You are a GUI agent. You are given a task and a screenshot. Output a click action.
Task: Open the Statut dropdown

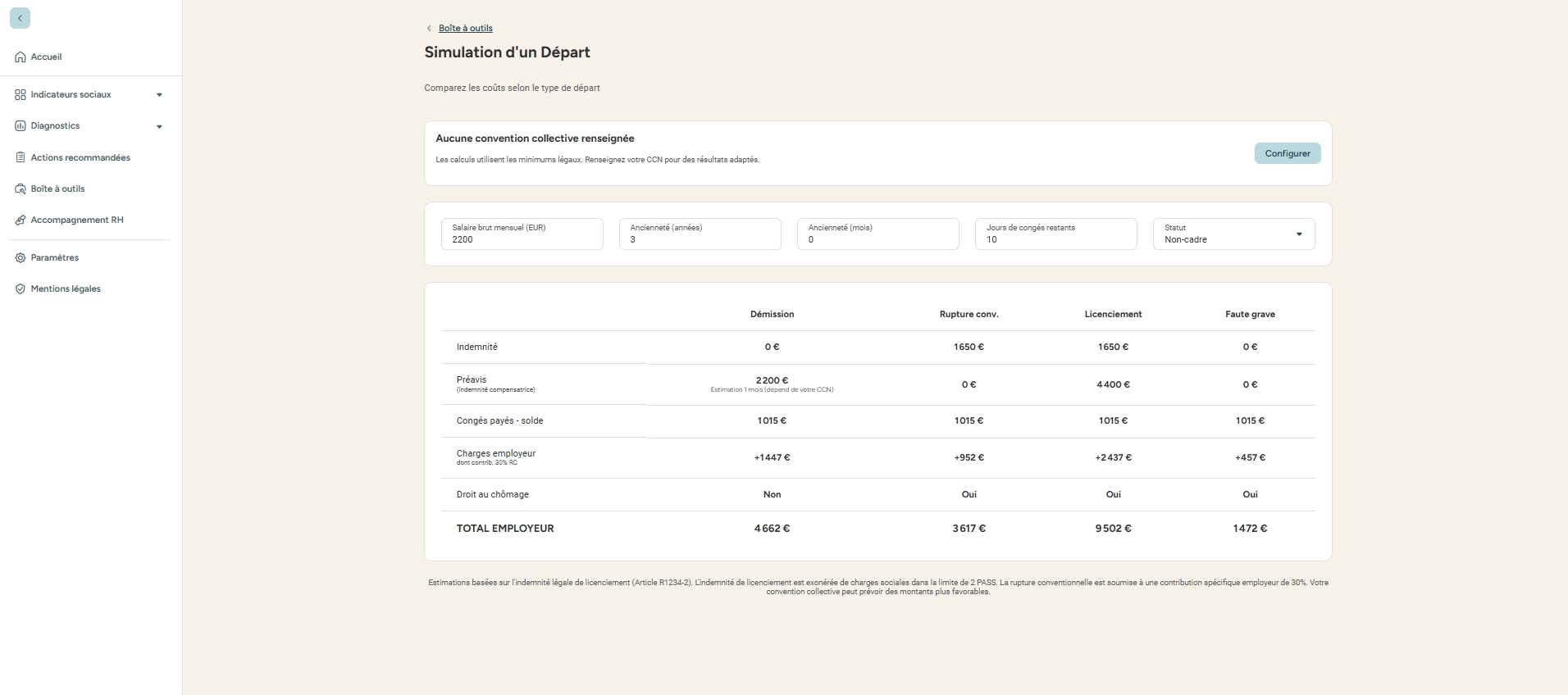(x=1233, y=234)
